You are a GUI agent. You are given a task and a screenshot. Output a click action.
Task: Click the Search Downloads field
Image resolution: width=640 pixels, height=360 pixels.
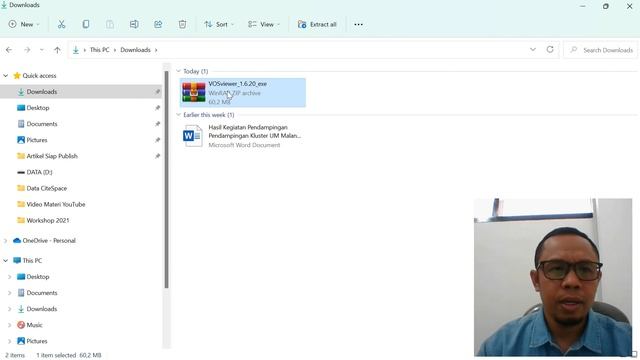coord(601,50)
